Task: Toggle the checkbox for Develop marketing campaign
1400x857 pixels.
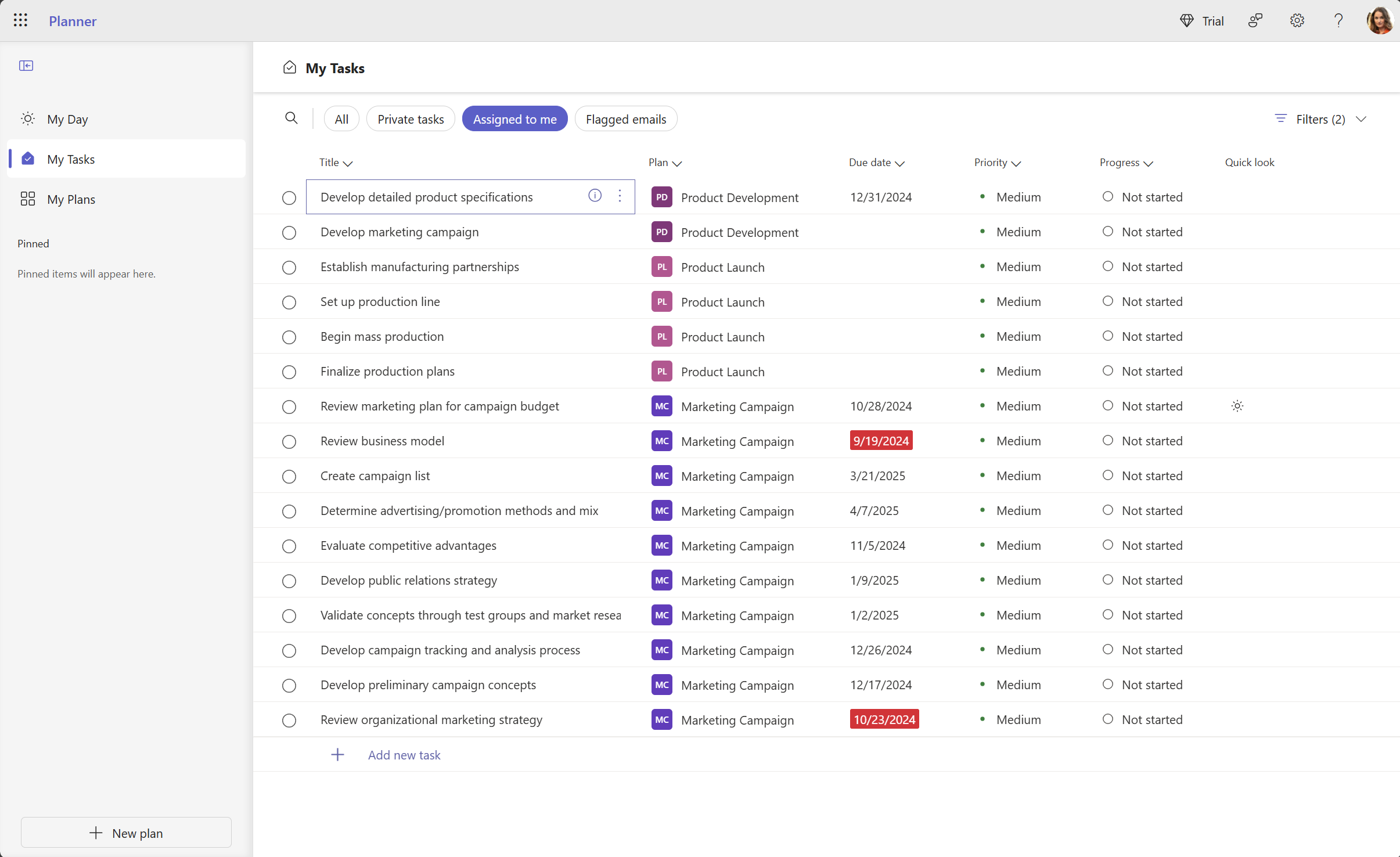Action: point(288,232)
